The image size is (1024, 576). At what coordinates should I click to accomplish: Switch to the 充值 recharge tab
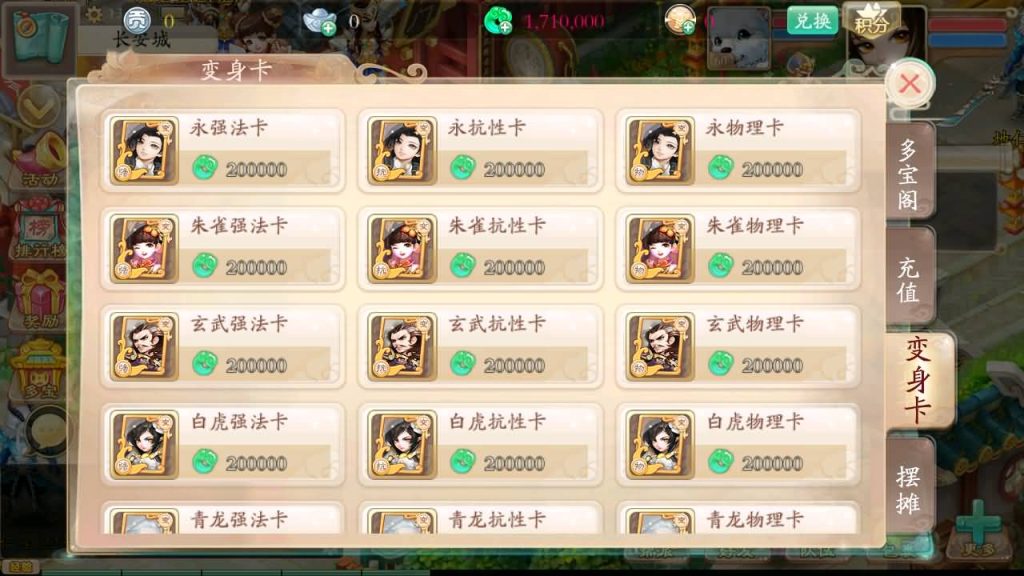coord(909,280)
